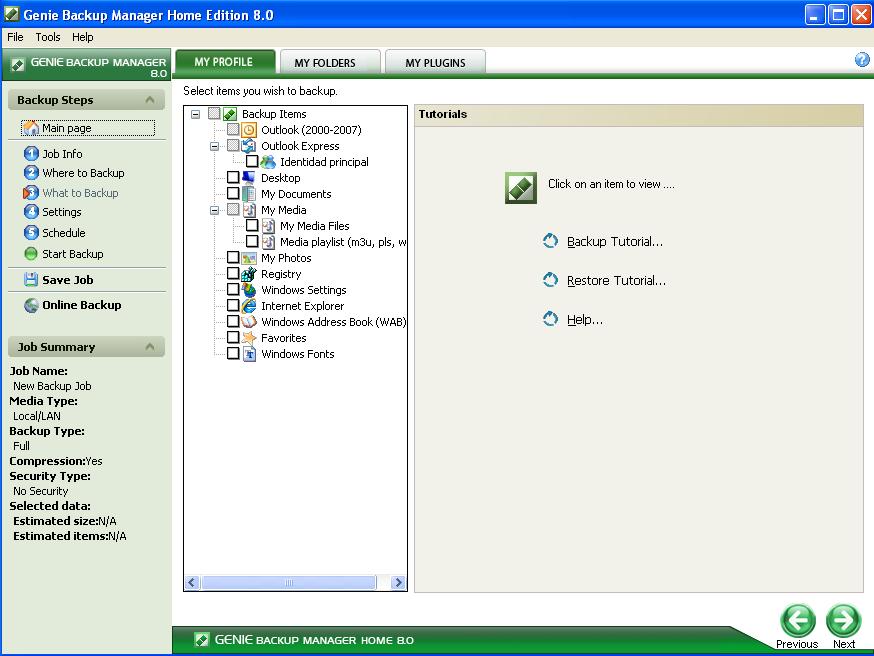Switch to the My Plugins tab

click(435, 62)
